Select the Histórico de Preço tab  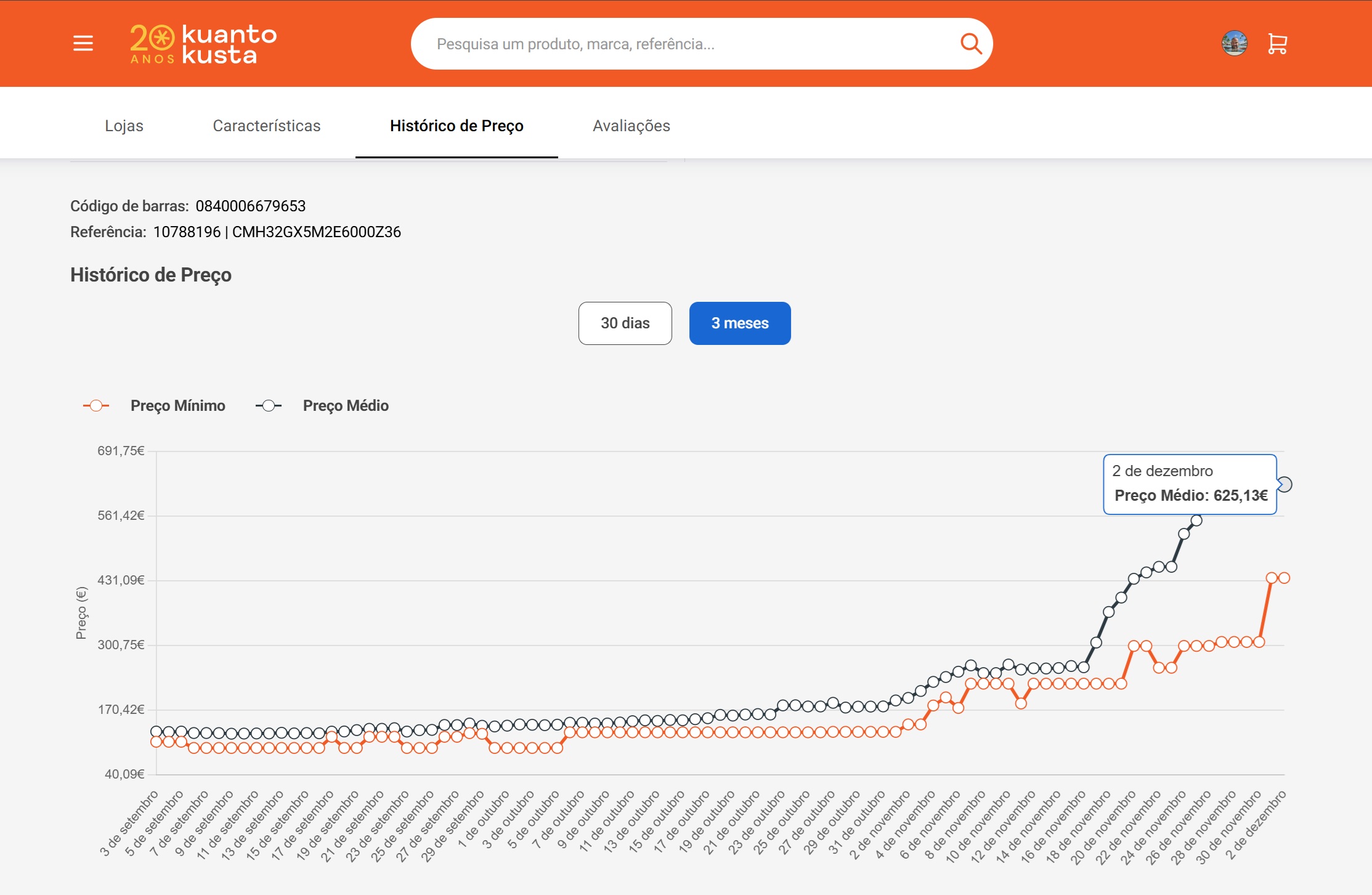(x=457, y=126)
